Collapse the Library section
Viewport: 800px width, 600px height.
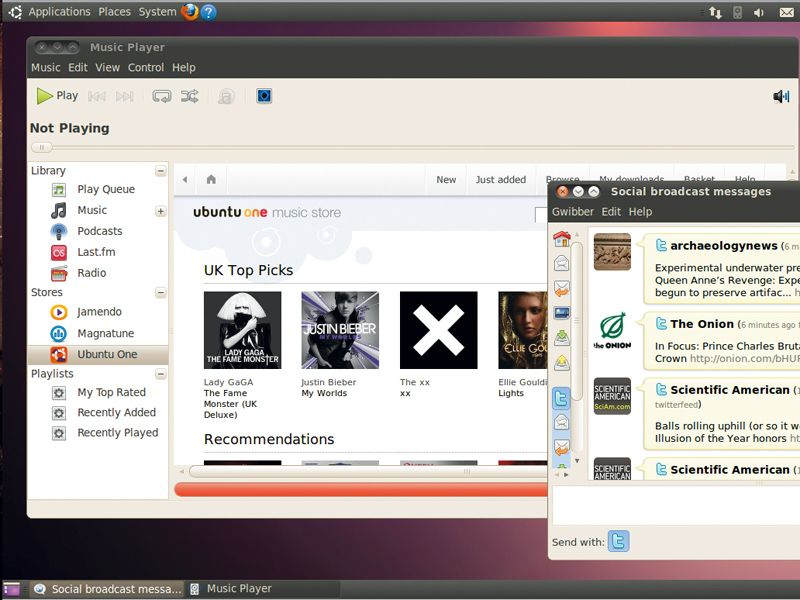(x=161, y=171)
